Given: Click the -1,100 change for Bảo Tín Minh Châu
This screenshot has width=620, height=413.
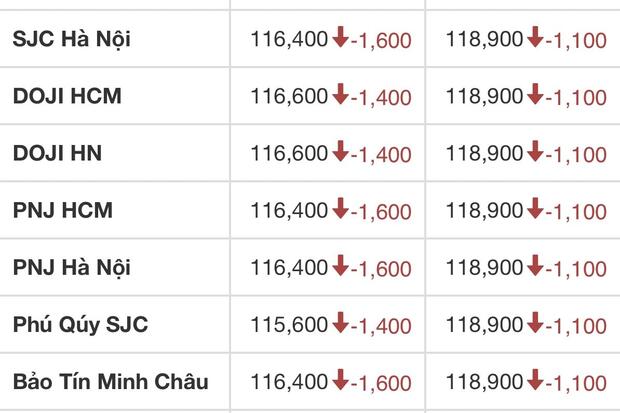Looking at the screenshot, I should point(576,383).
